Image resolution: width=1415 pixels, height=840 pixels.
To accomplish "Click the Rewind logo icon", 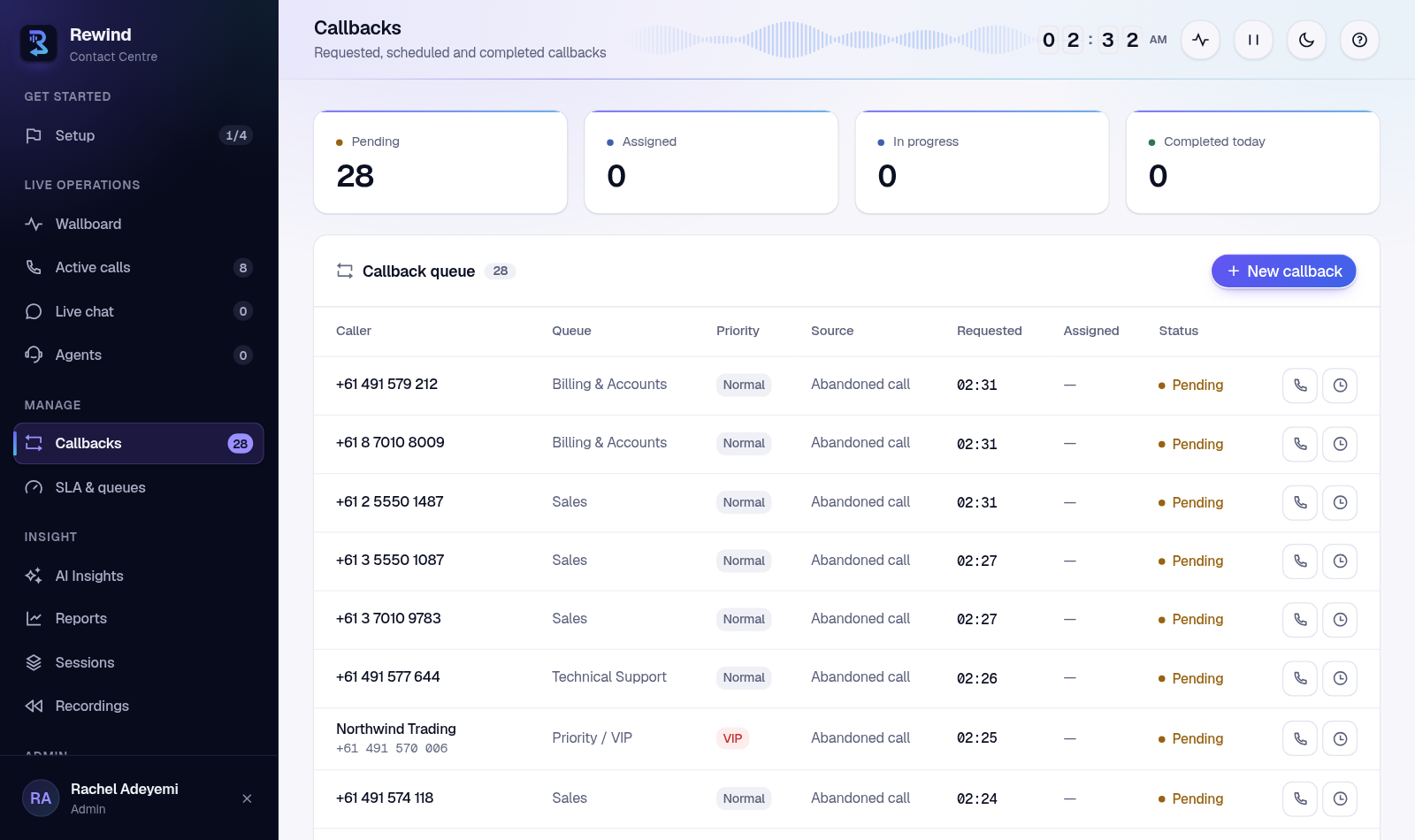I will 39,42.
